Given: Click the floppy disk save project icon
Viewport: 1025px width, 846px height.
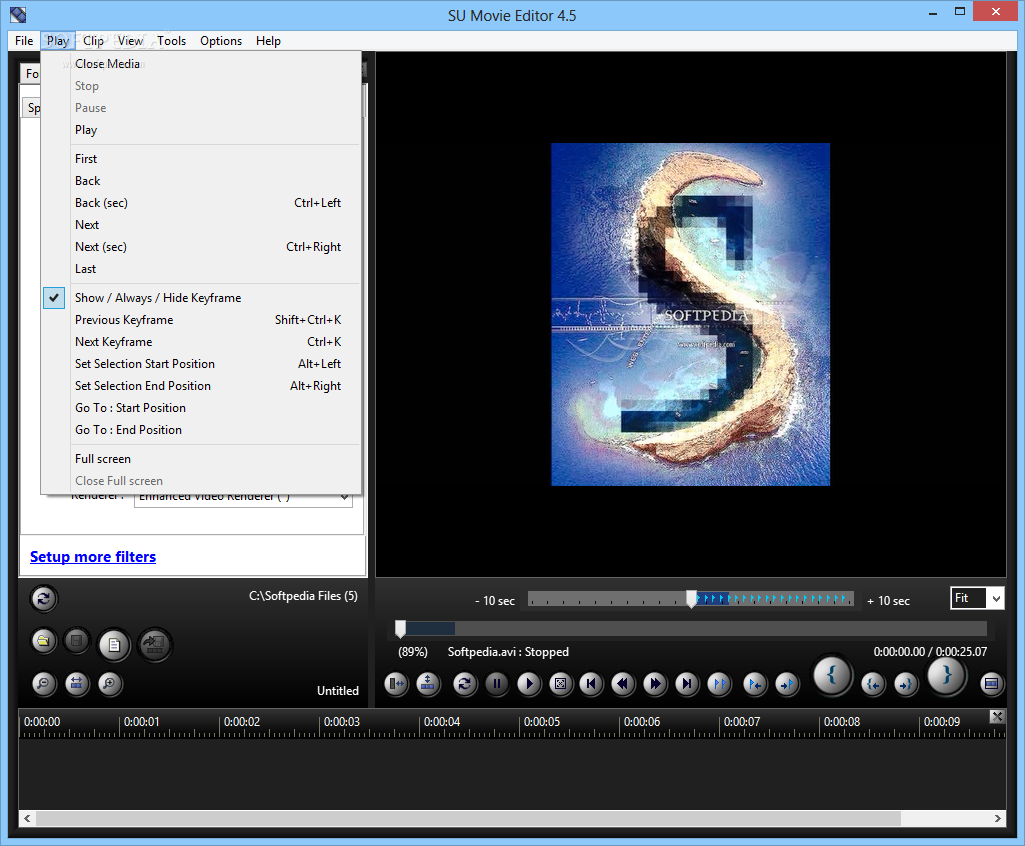Looking at the screenshot, I should [x=76, y=641].
